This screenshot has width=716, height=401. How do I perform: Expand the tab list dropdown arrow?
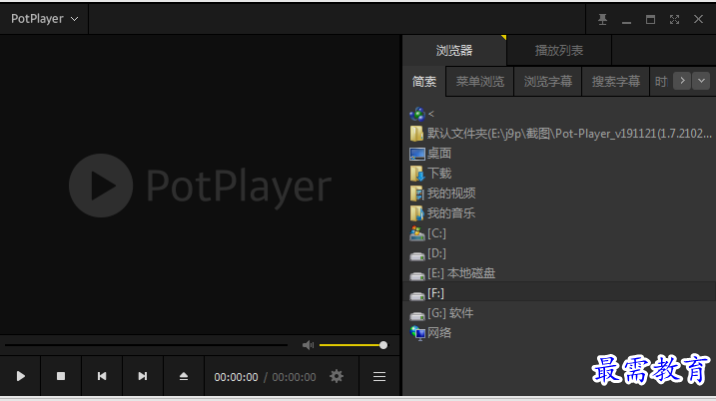(x=701, y=81)
